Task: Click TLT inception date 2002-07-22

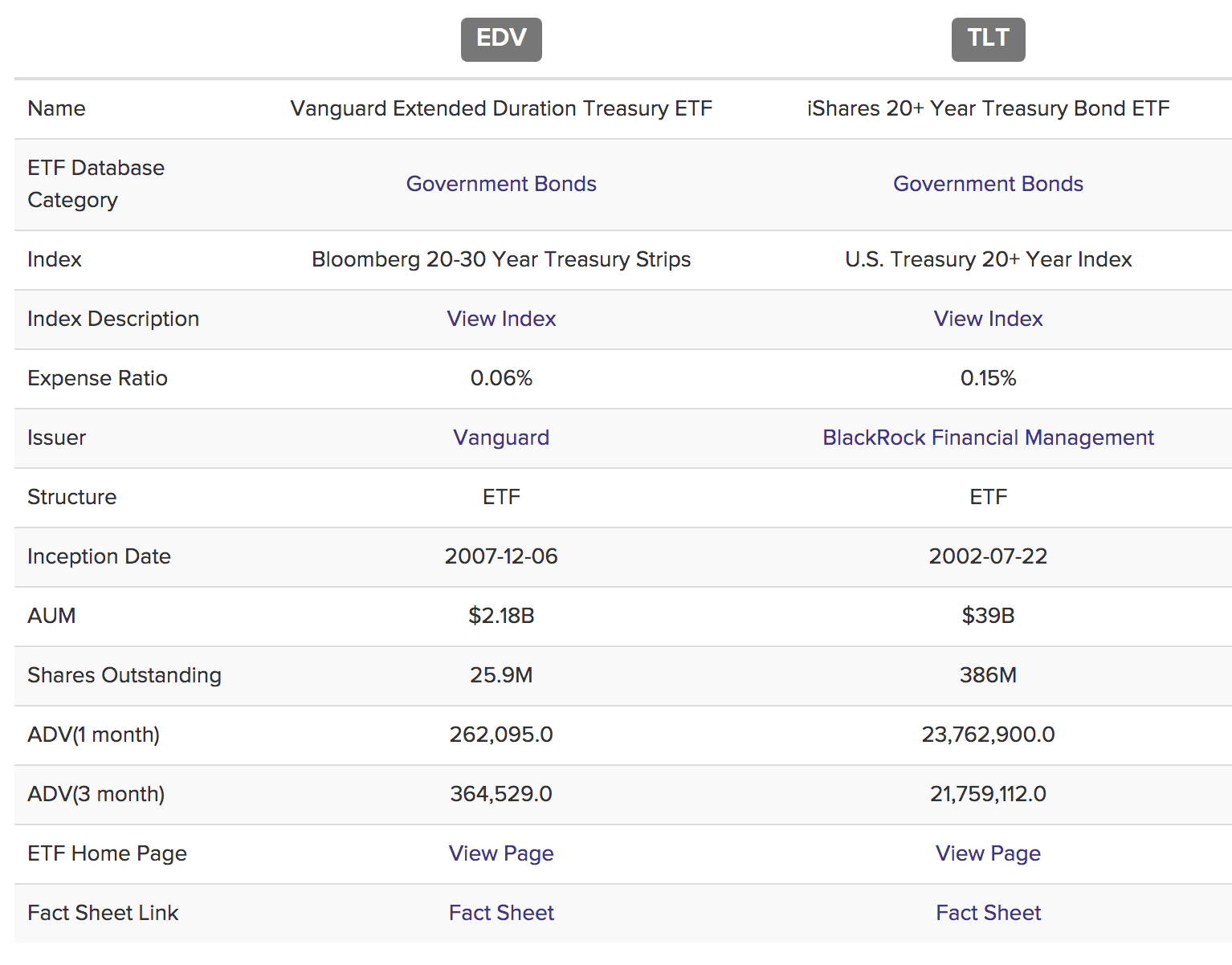Action: click(x=988, y=556)
